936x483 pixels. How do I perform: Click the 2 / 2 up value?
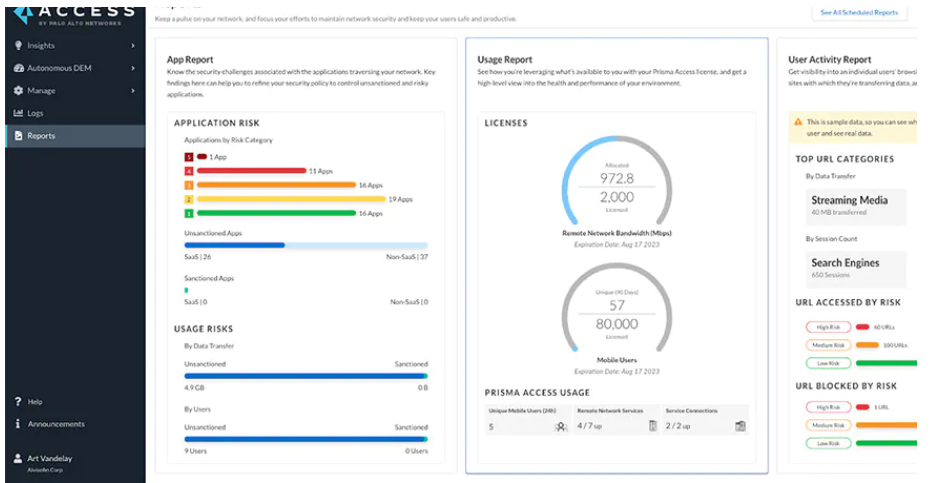pyautogui.click(x=678, y=426)
